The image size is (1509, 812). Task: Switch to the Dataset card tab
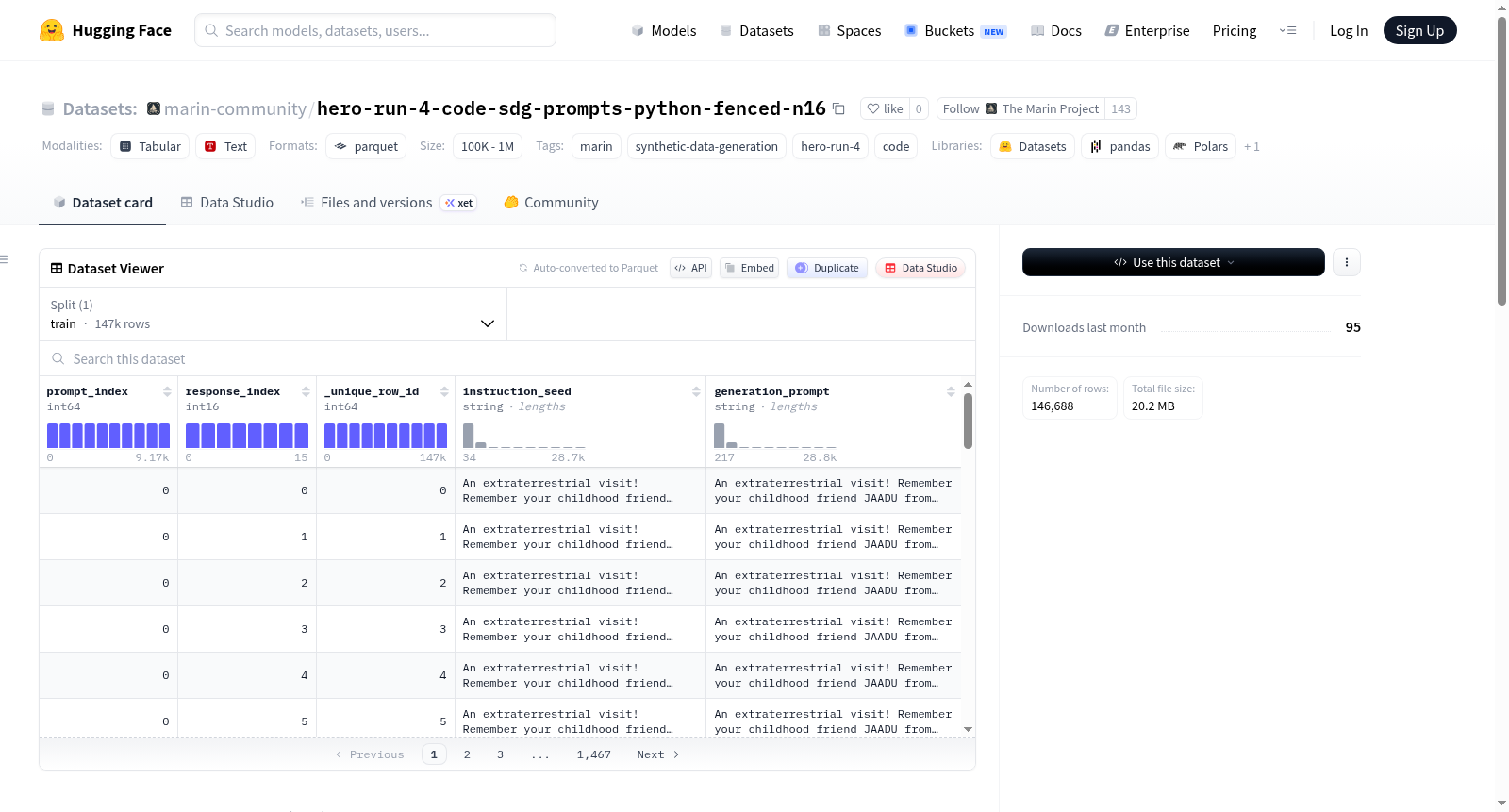(102, 202)
